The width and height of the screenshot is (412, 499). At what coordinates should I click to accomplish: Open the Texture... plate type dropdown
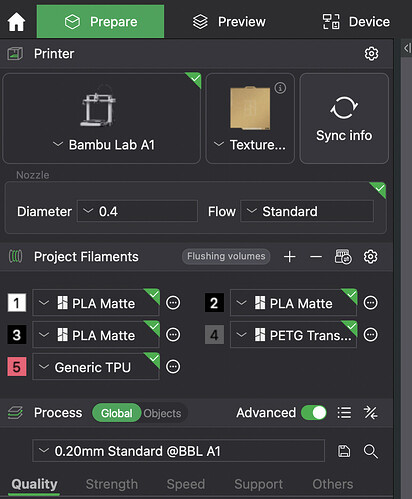(x=250, y=145)
